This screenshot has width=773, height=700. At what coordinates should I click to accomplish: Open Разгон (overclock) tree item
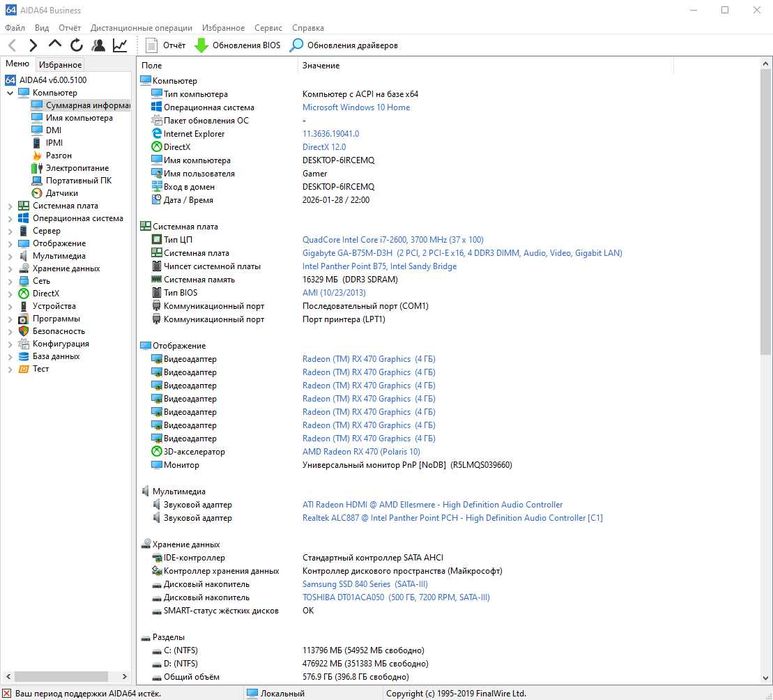click(59, 155)
